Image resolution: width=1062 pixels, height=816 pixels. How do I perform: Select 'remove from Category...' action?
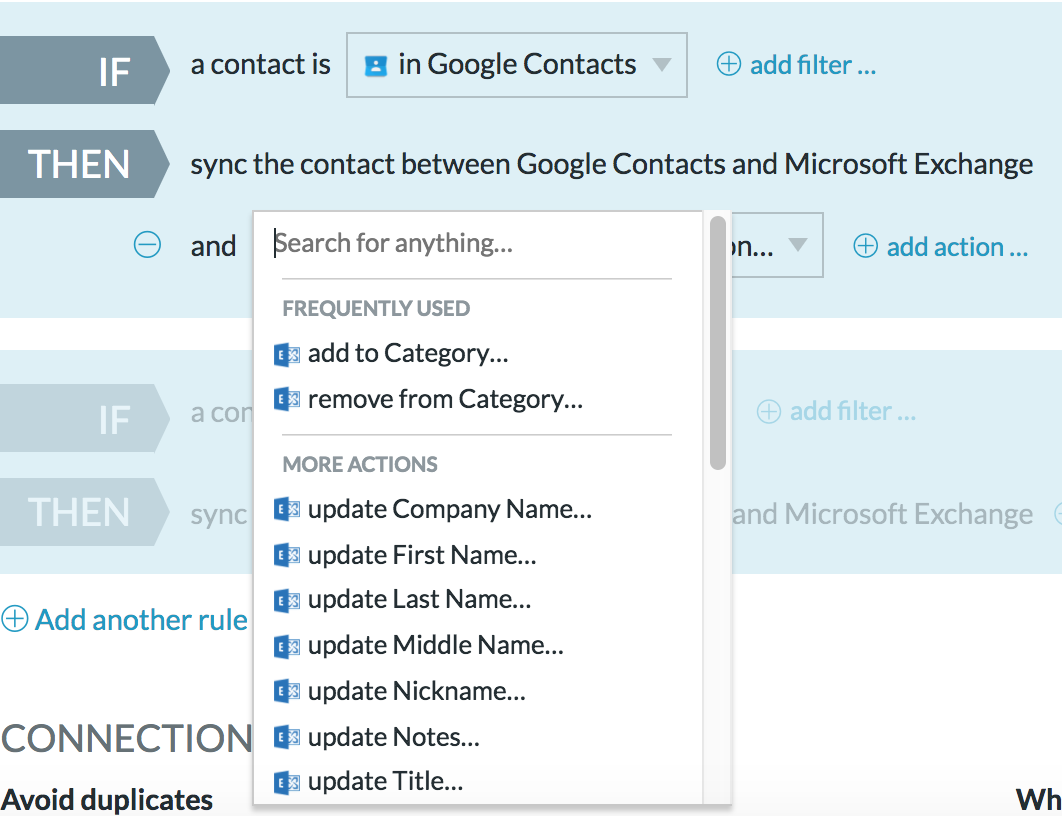[445, 400]
